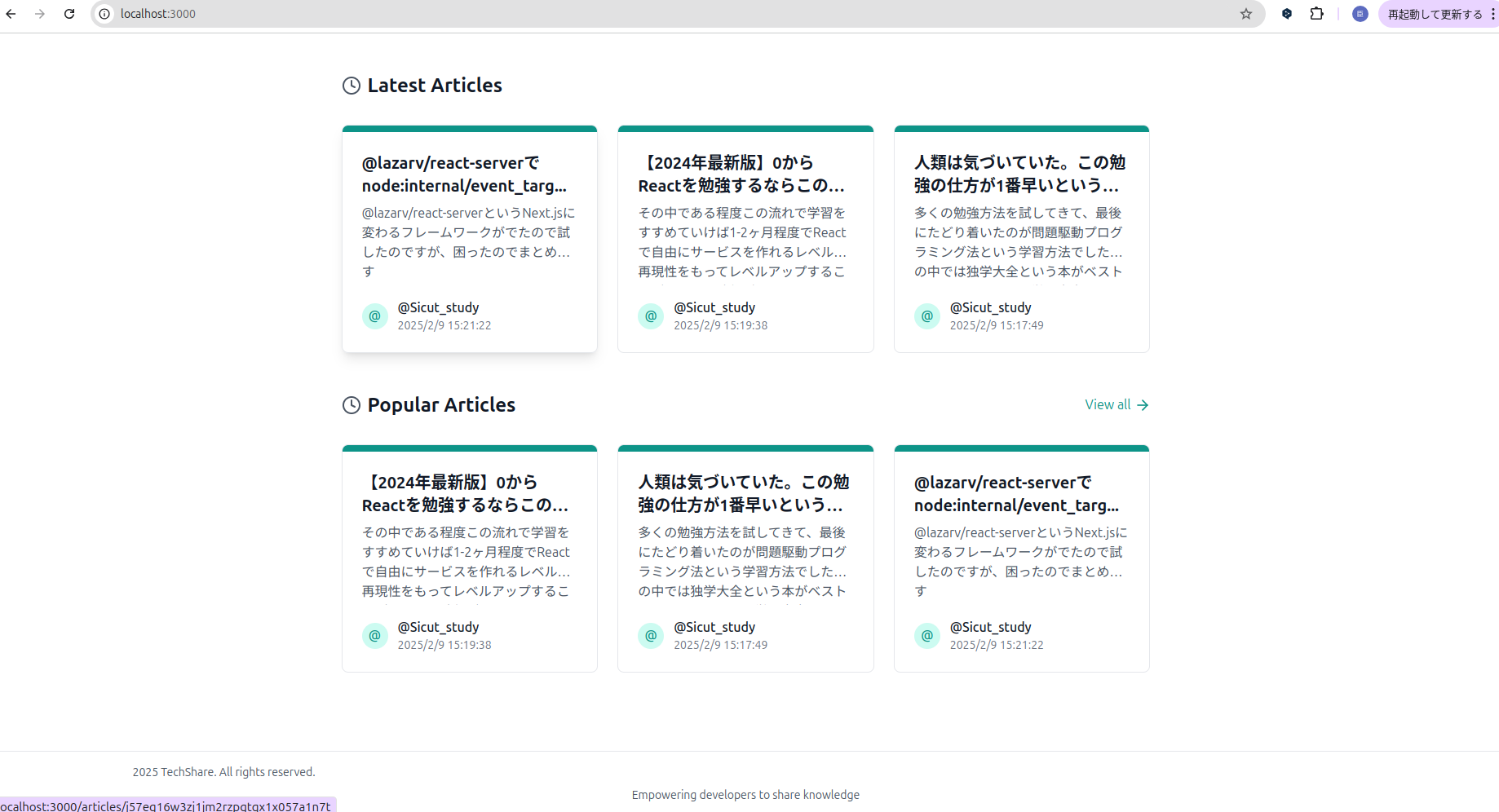Click @Sicut_study on Popular @lazarv/react-server card
The width and height of the screenshot is (1499, 812).
[x=991, y=627]
